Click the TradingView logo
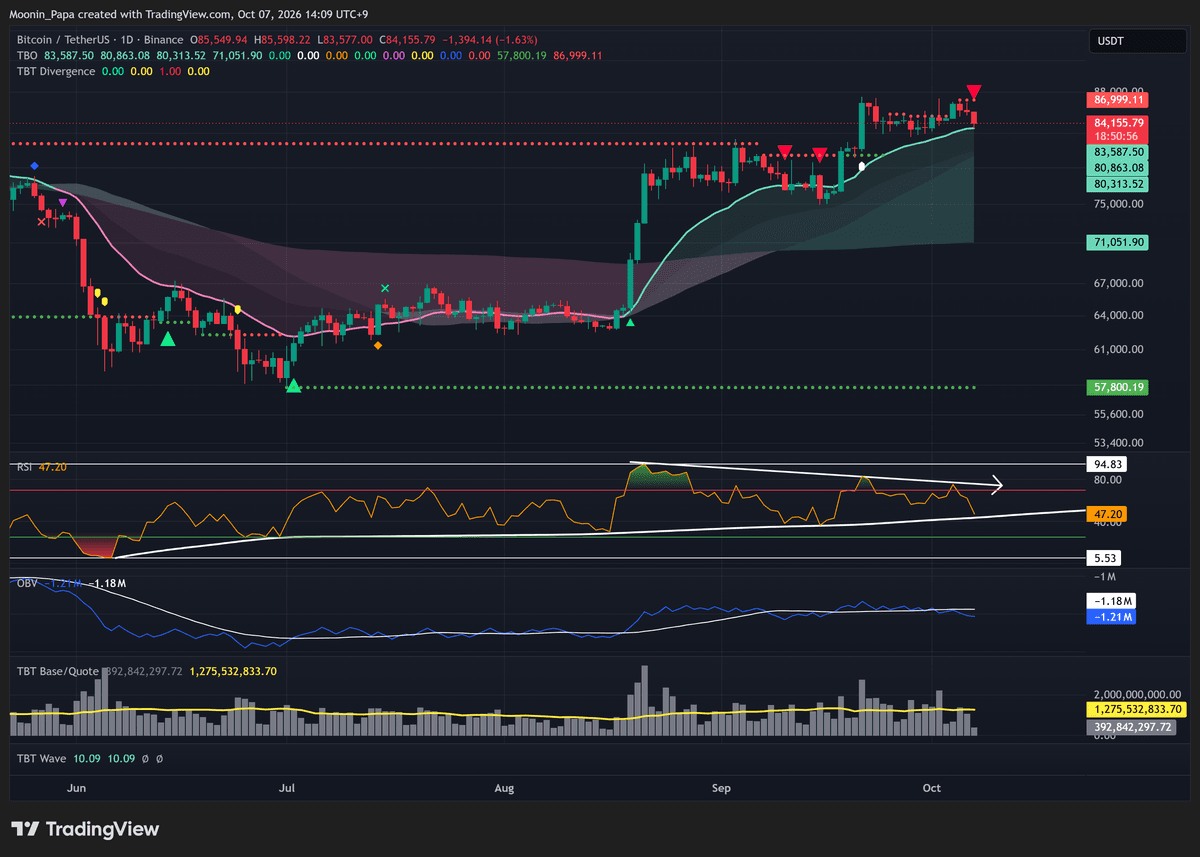 point(85,829)
